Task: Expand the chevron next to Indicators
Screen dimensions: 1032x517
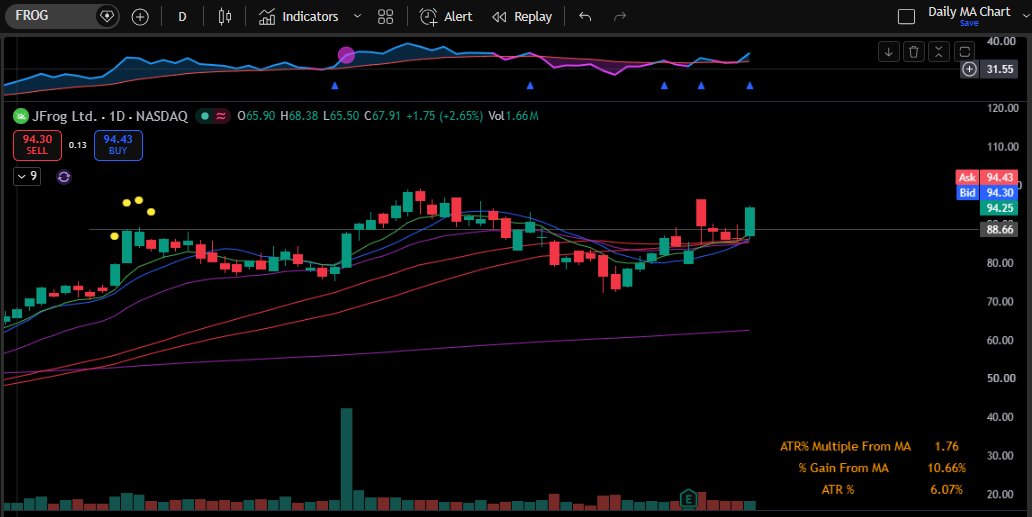Action: pos(357,16)
